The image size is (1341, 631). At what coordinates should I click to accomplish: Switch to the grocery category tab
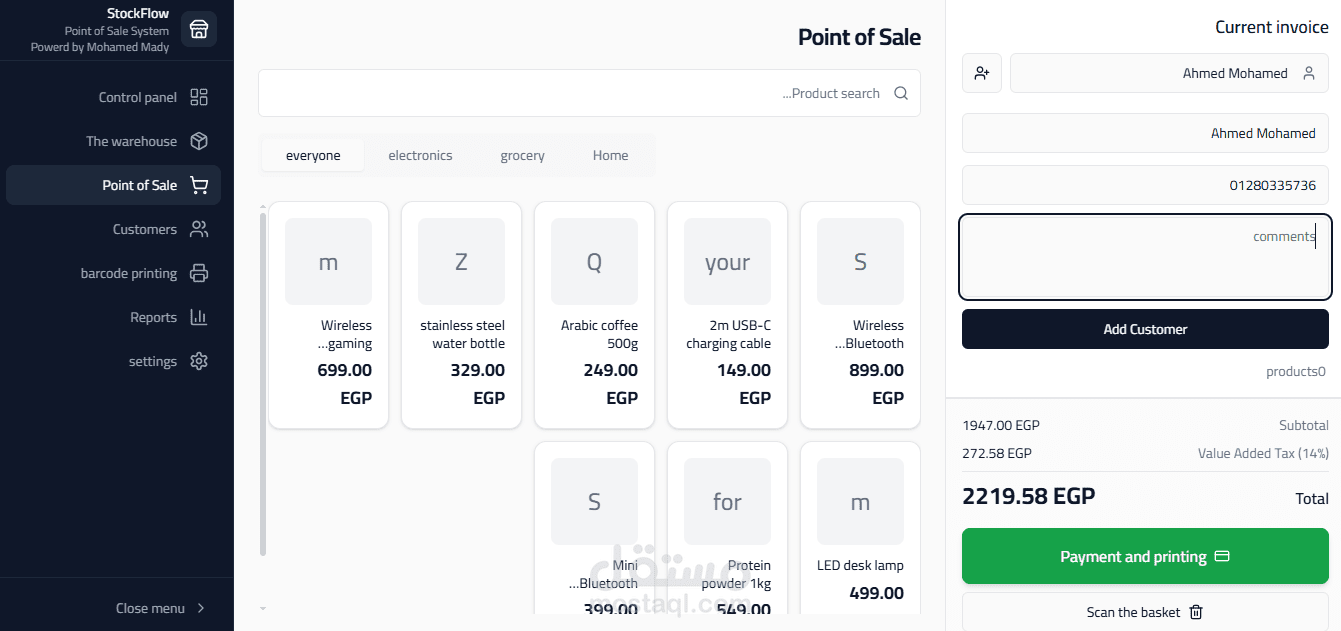522,155
